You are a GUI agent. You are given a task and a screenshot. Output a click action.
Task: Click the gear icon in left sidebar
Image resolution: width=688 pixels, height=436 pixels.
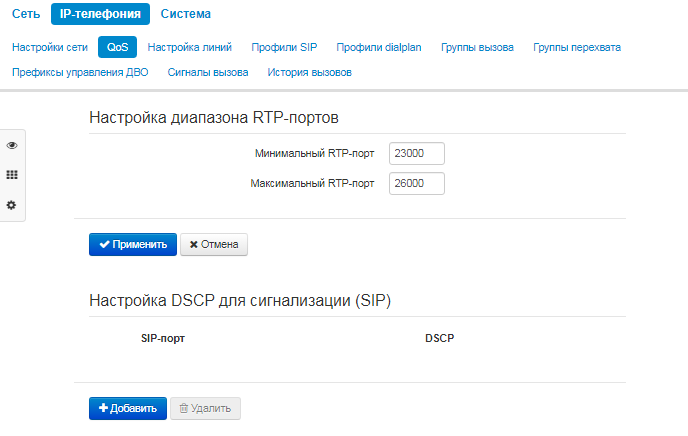click(12, 204)
